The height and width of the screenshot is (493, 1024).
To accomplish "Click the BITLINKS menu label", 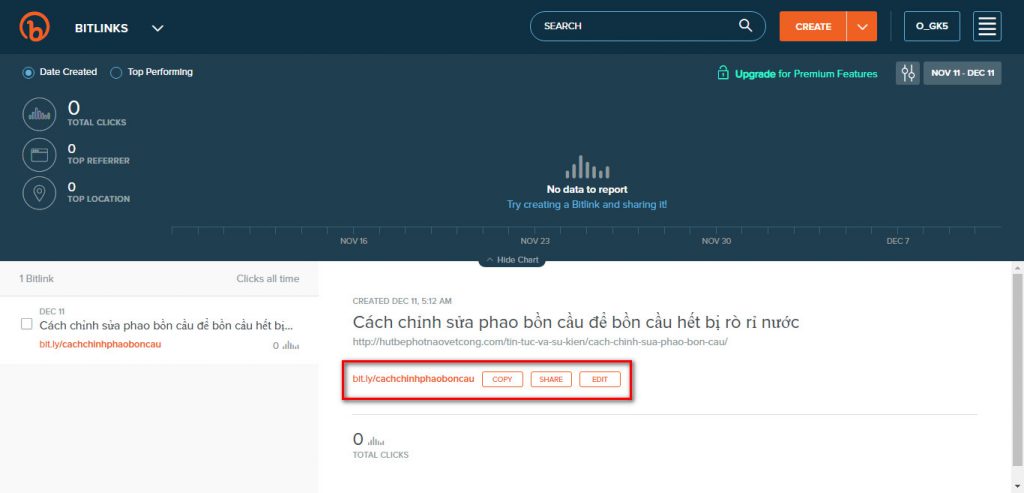I will coord(101,28).
